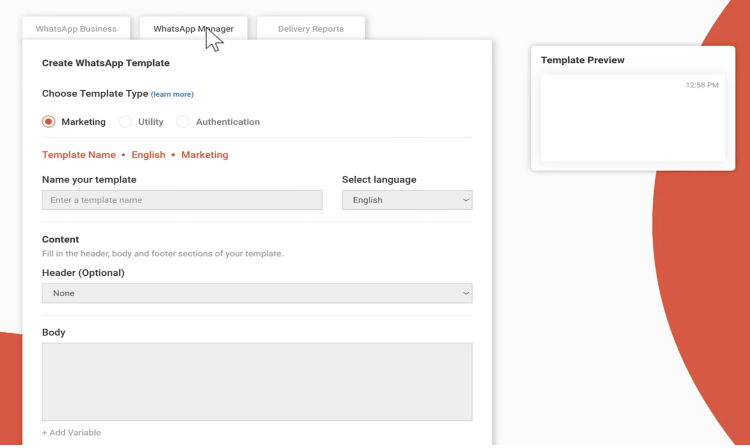This screenshot has height=448, width=750.
Task: Click the template name input field
Action: click(182, 200)
